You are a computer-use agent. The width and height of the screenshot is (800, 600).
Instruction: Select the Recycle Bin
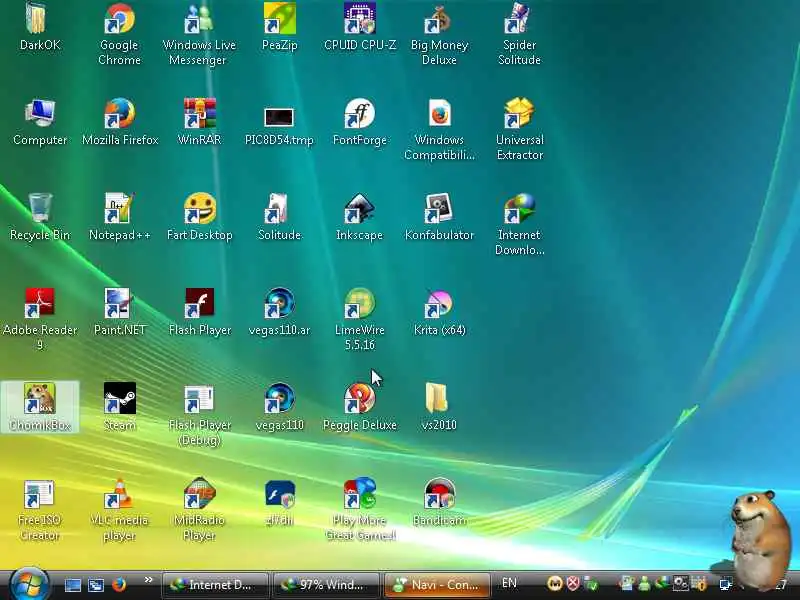tap(40, 208)
